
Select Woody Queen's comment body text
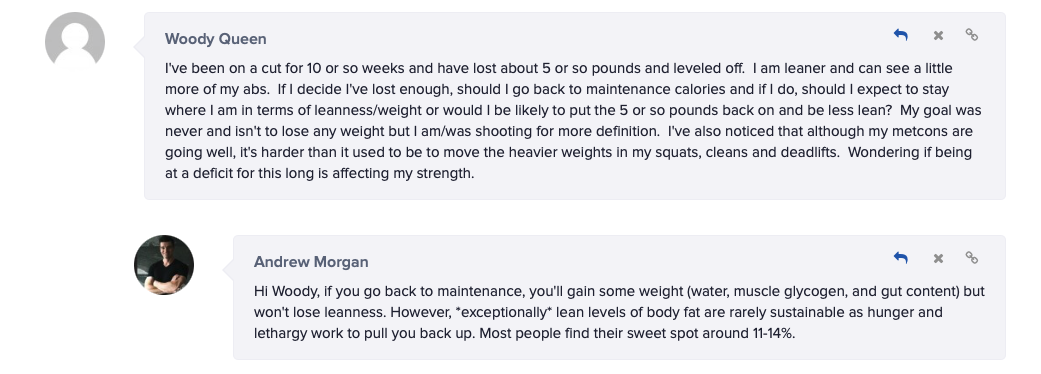point(573,120)
